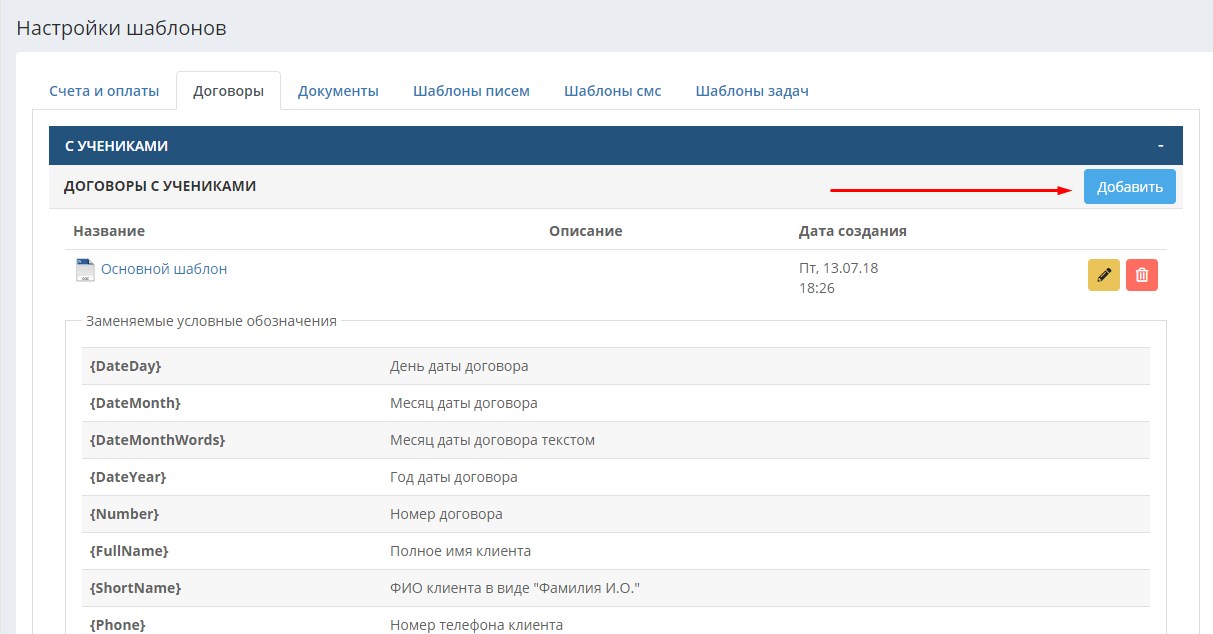
Task: Click the {DateMonthWords} placeholder
Action: pos(157,440)
